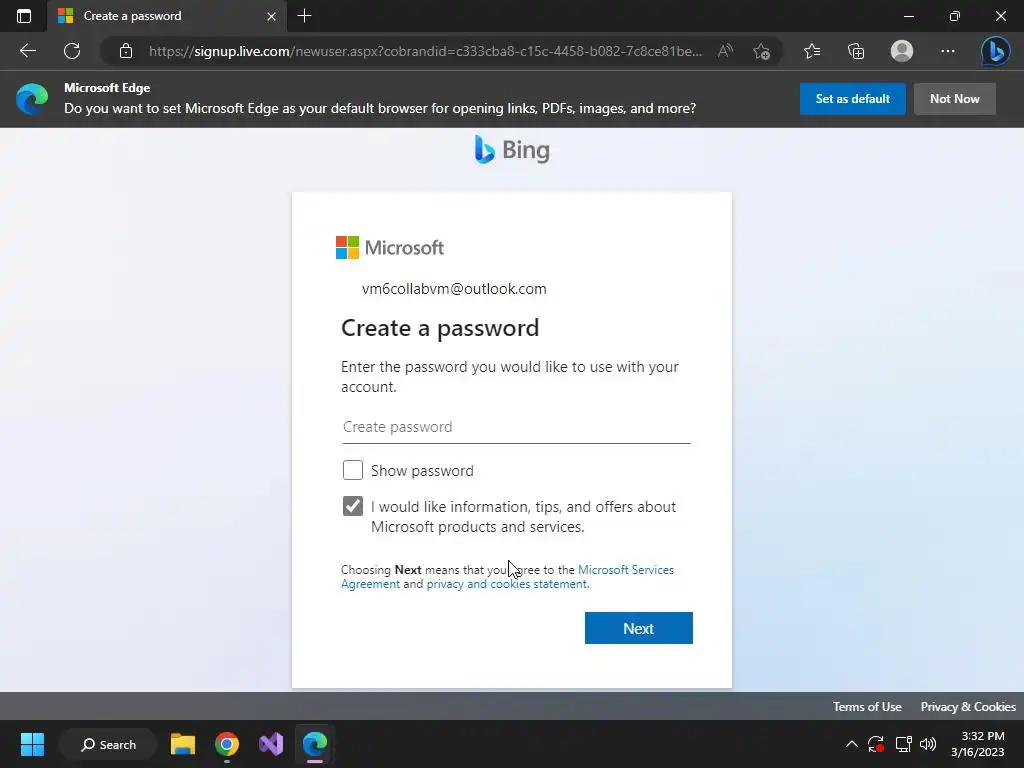Click Set as default button

click(852, 99)
